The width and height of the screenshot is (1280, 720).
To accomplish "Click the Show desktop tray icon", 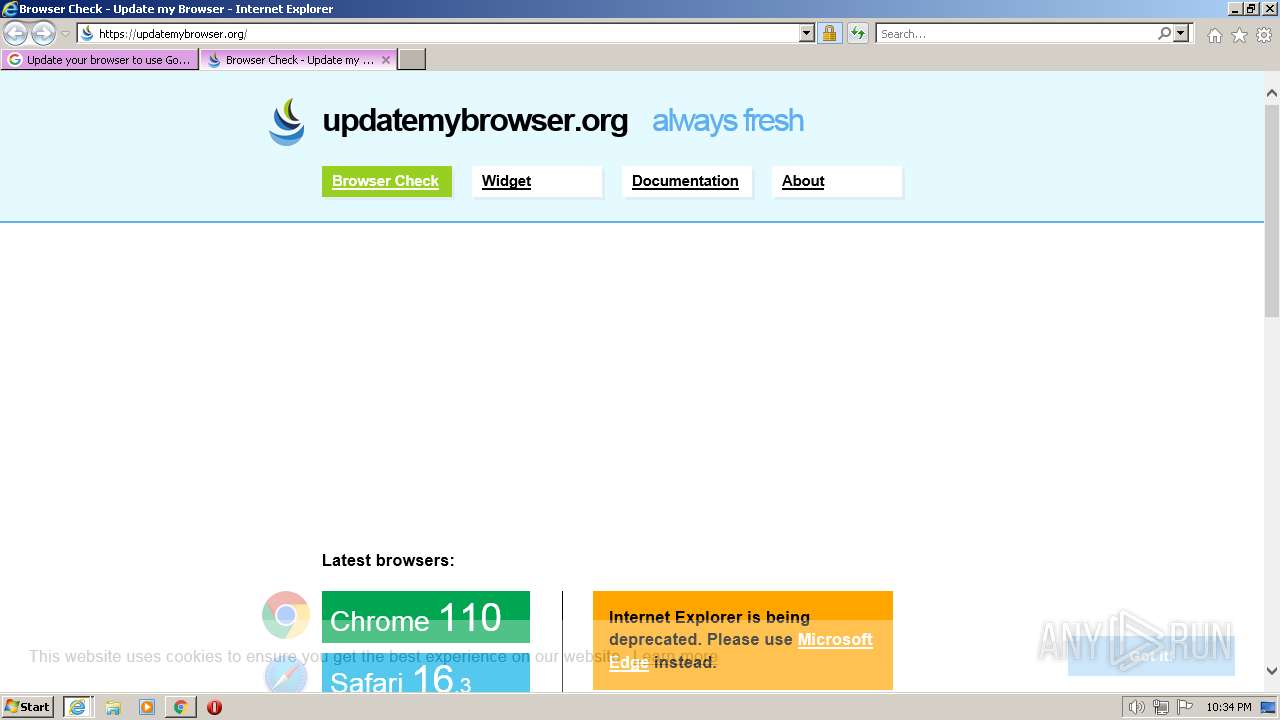I will [x=1269, y=707].
